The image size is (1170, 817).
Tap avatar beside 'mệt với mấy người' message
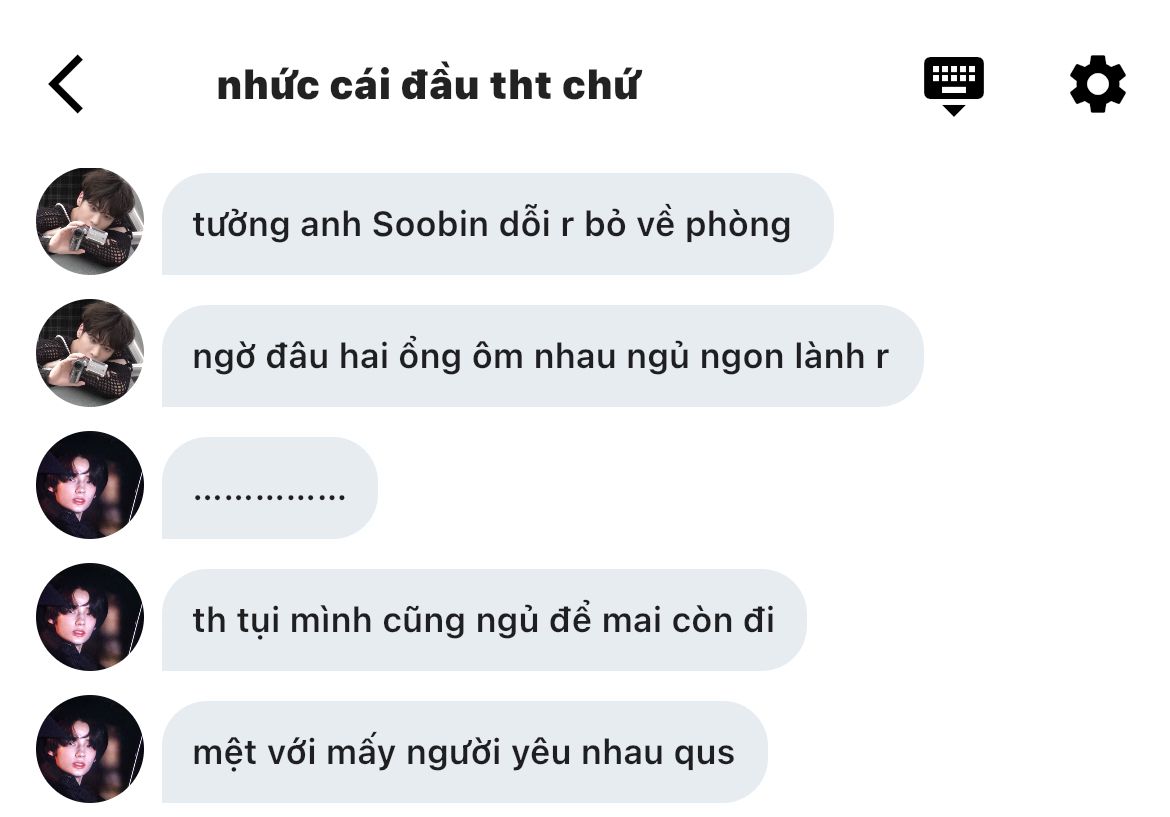[x=90, y=749]
